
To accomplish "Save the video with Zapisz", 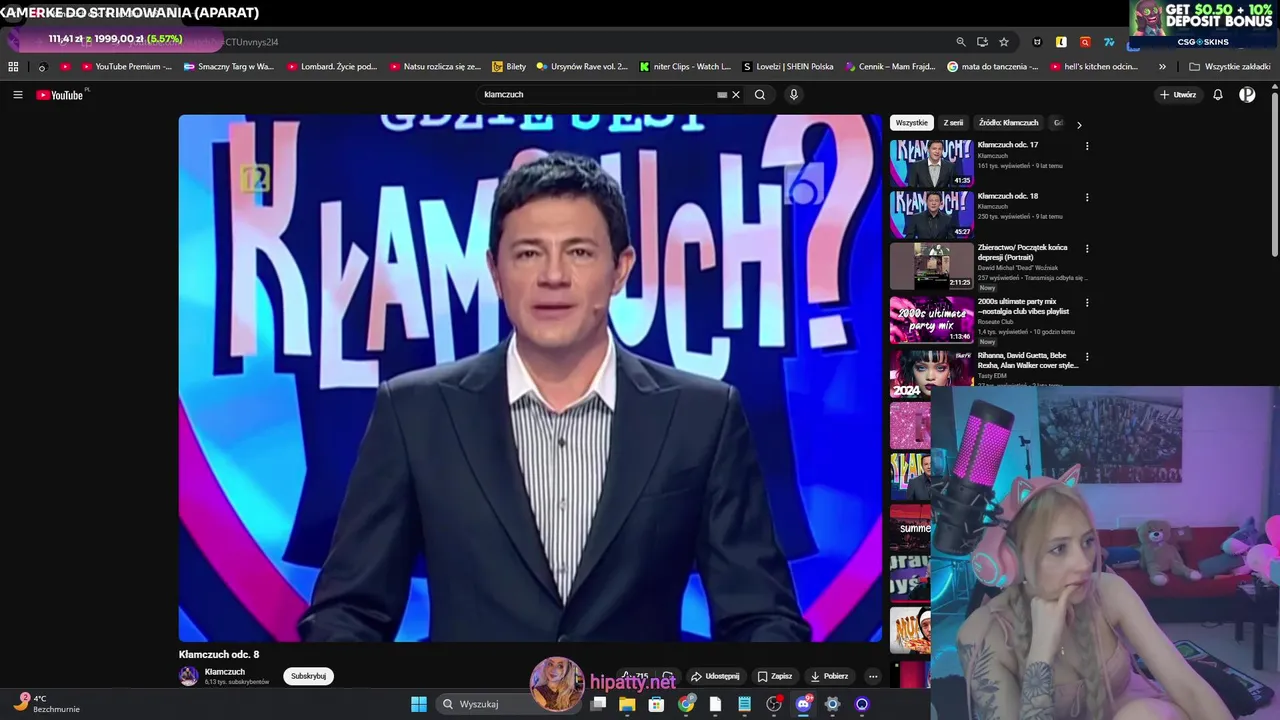I will (x=775, y=677).
